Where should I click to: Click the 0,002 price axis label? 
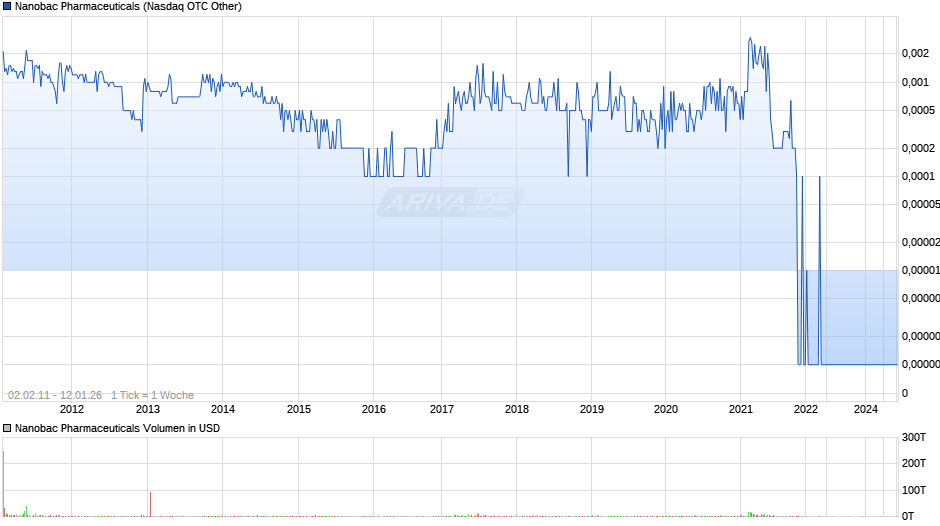pos(915,53)
